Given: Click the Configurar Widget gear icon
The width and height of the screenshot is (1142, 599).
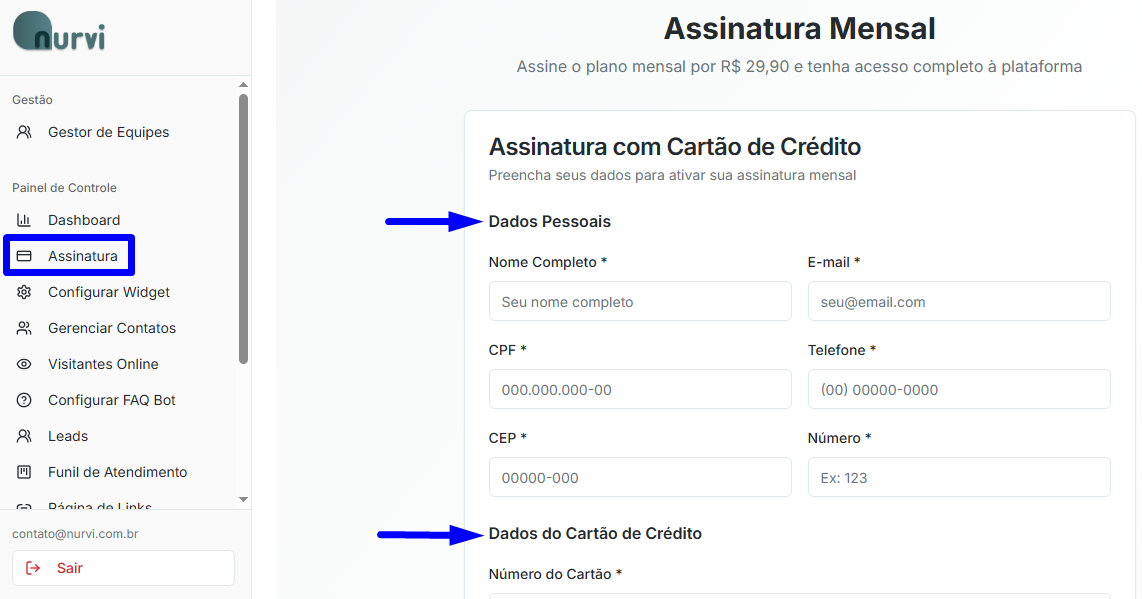Looking at the screenshot, I should coord(25,292).
